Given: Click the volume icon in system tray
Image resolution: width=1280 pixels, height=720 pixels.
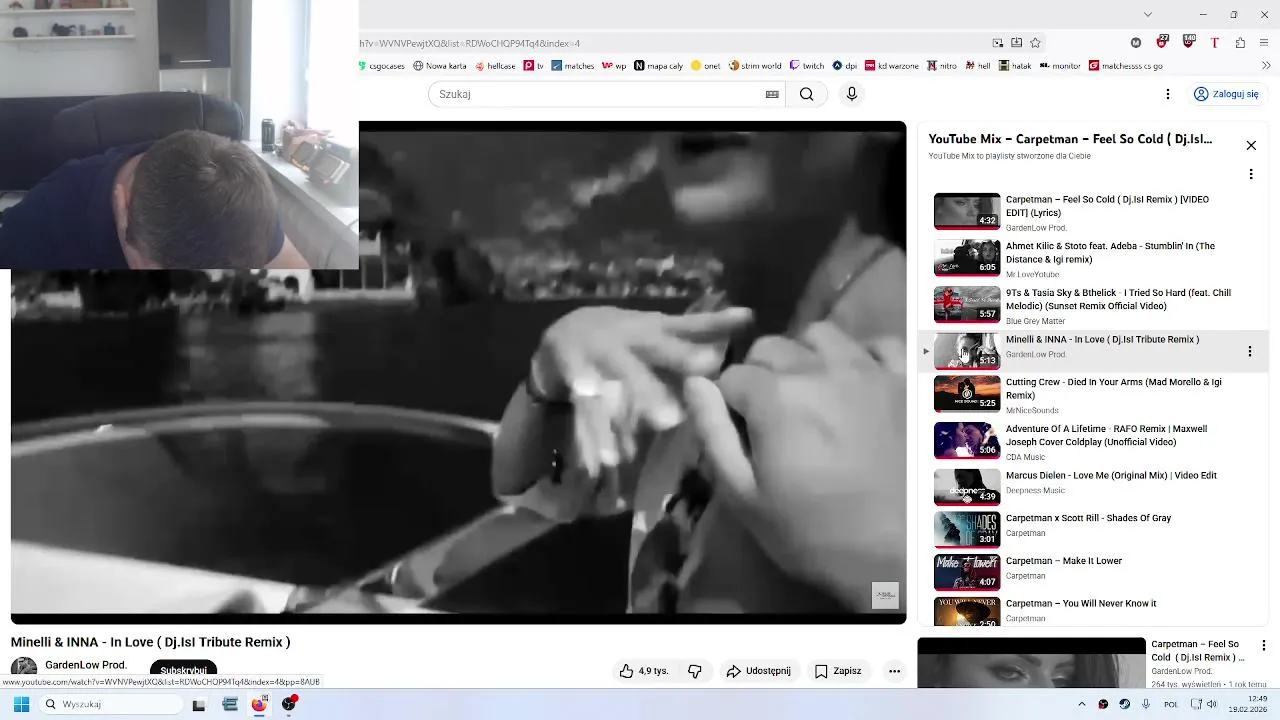Looking at the screenshot, I should click(1211, 704).
